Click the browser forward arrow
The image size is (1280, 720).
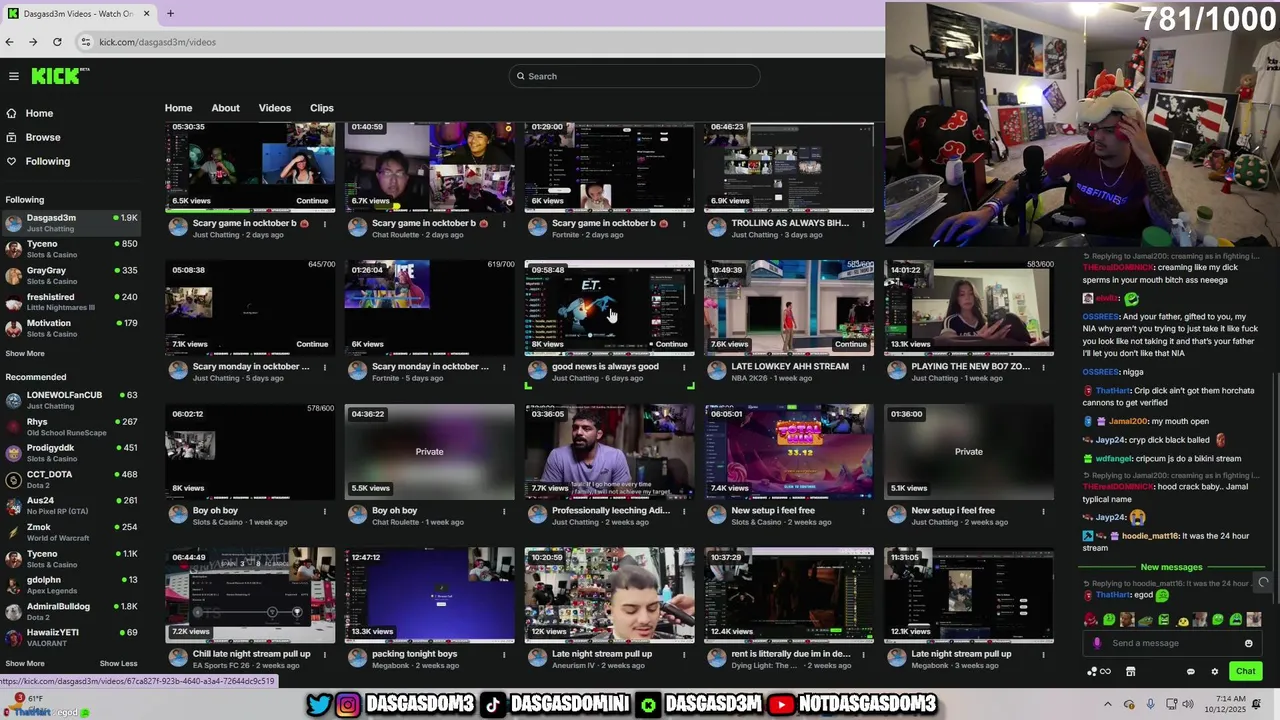click(33, 42)
